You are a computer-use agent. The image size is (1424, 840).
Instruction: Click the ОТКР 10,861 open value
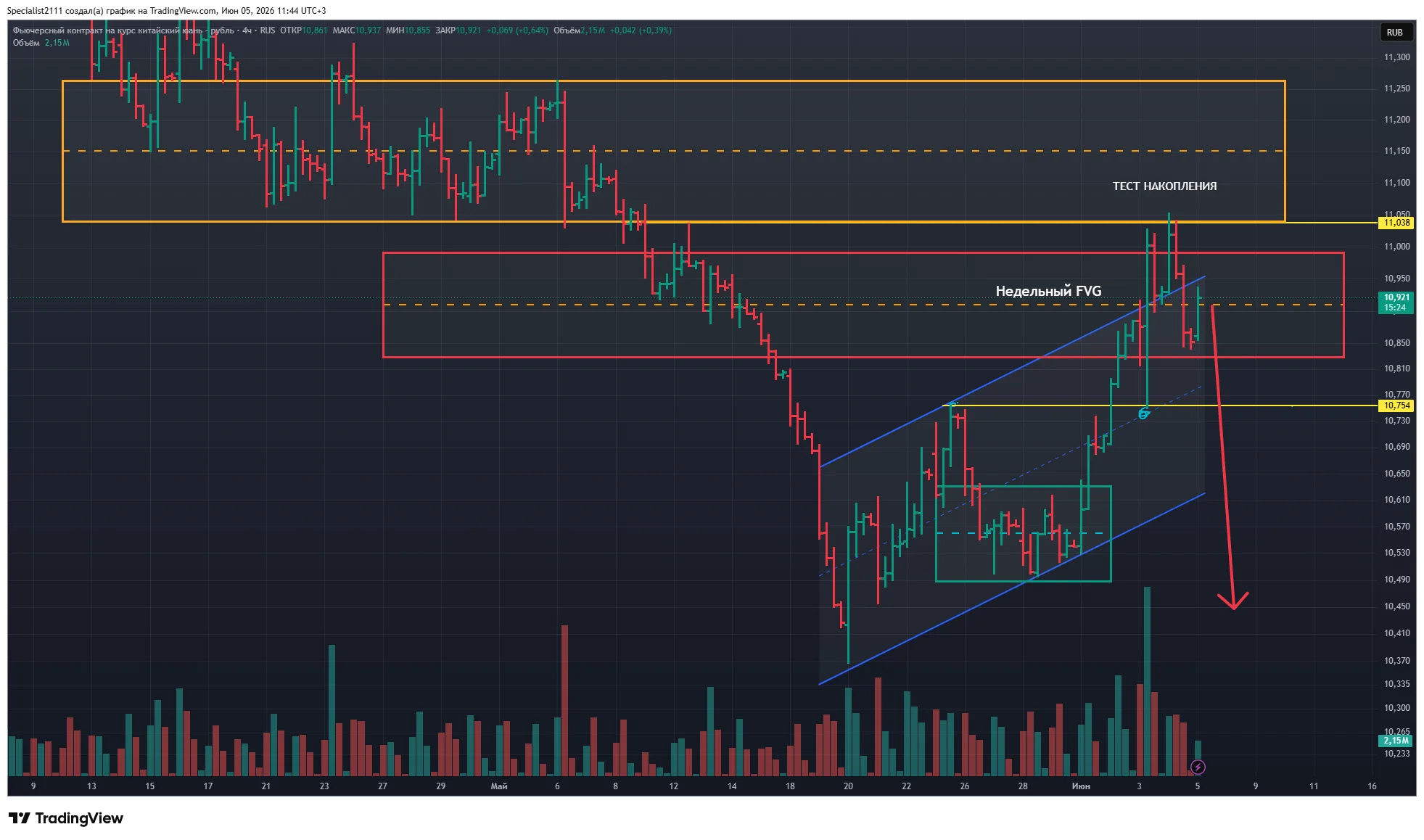pyautogui.click(x=304, y=30)
